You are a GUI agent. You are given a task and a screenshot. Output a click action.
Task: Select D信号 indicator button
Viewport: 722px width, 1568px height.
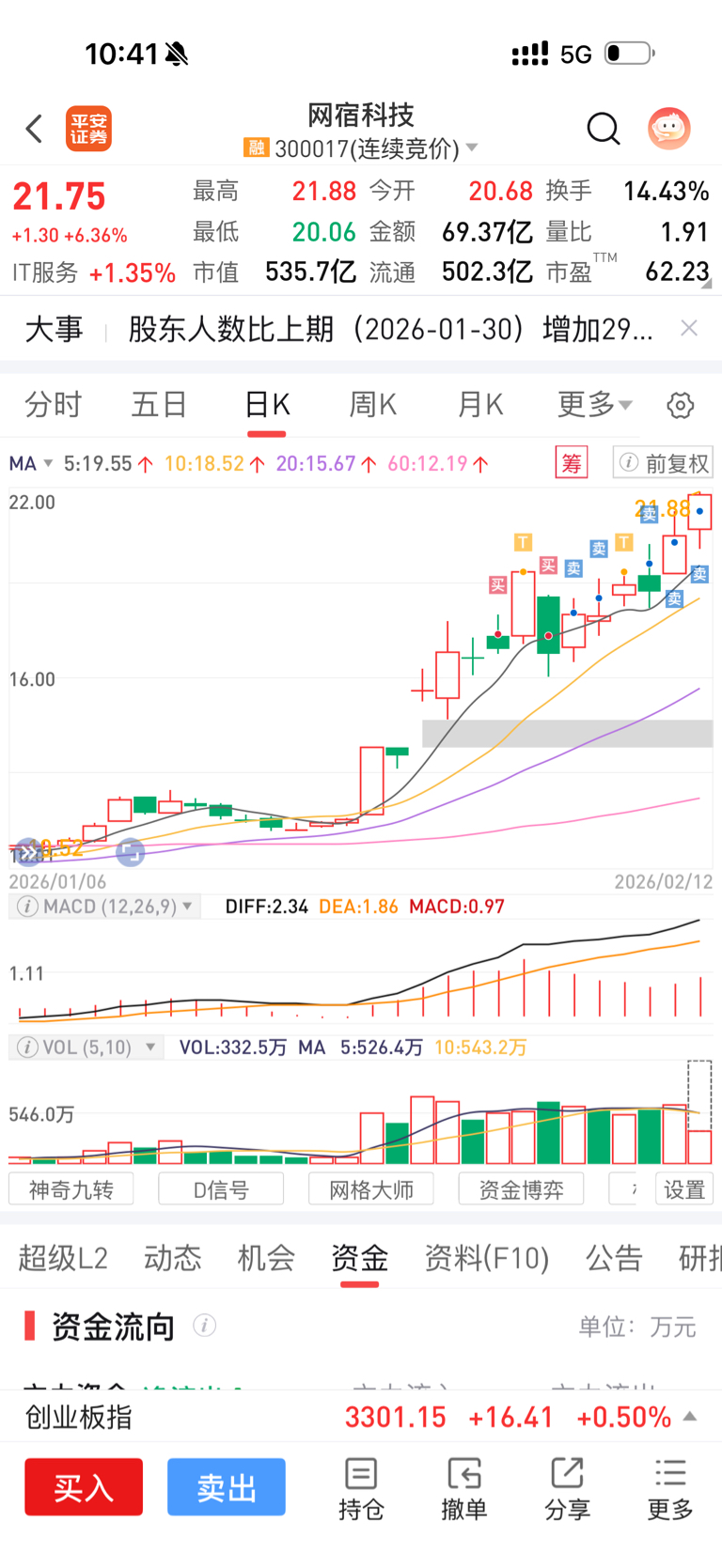221,1189
